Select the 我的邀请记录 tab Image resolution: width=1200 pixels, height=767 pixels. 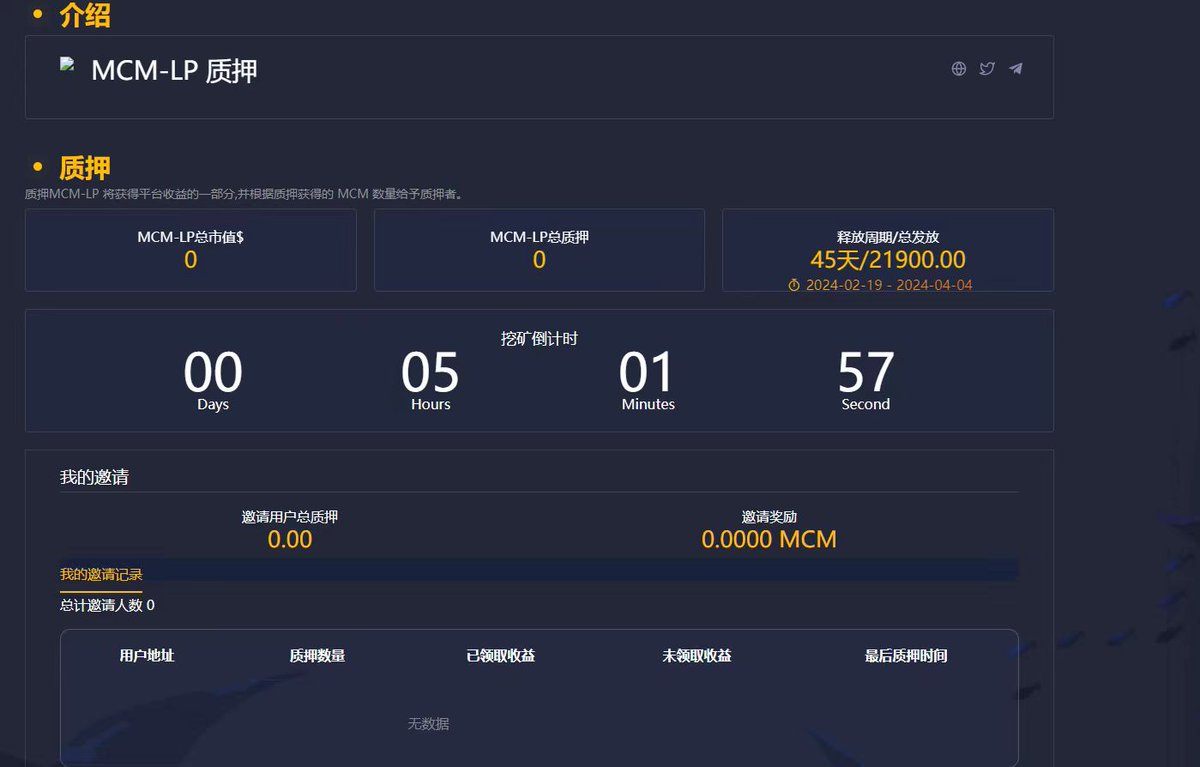point(101,575)
